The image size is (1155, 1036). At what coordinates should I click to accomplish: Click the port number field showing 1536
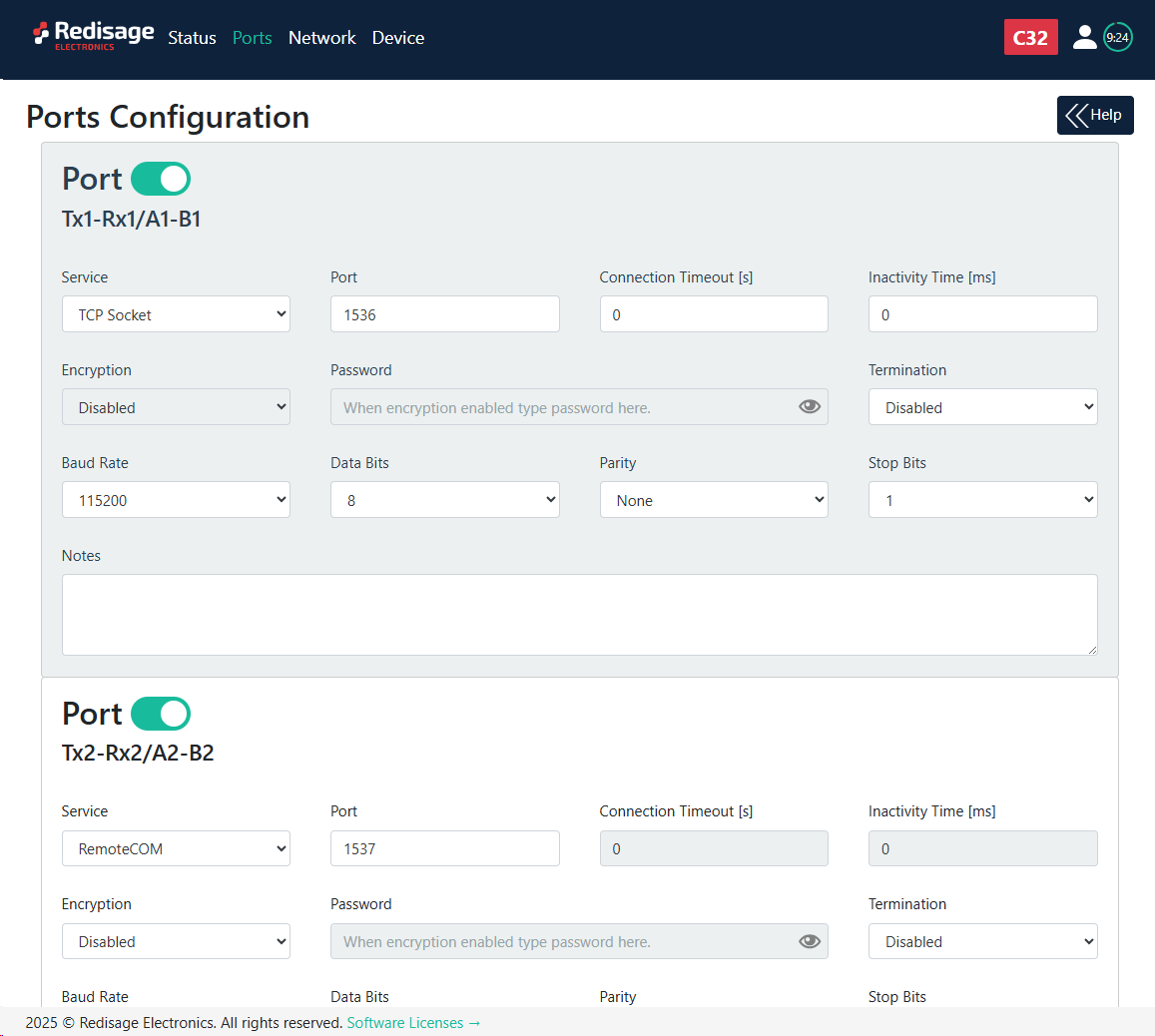click(444, 314)
